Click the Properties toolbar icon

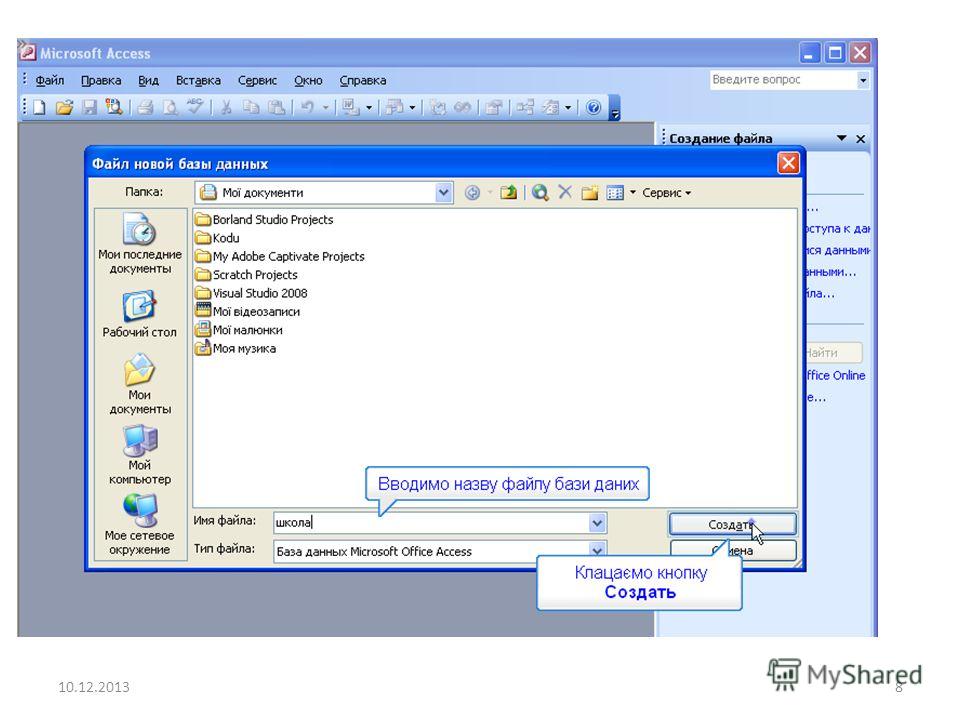tap(493, 108)
